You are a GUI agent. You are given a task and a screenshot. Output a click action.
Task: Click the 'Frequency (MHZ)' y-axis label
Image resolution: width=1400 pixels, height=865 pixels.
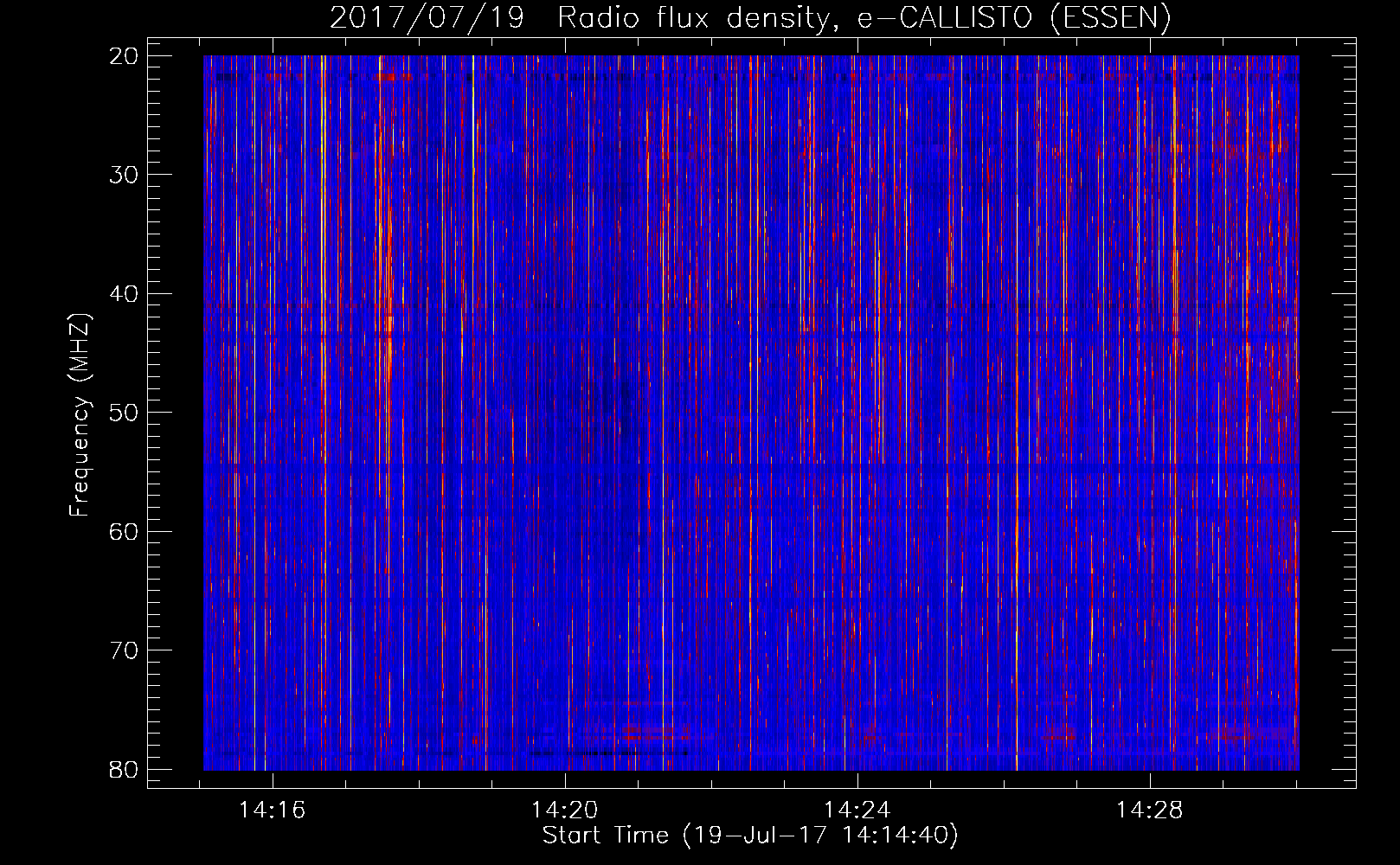coord(80,415)
